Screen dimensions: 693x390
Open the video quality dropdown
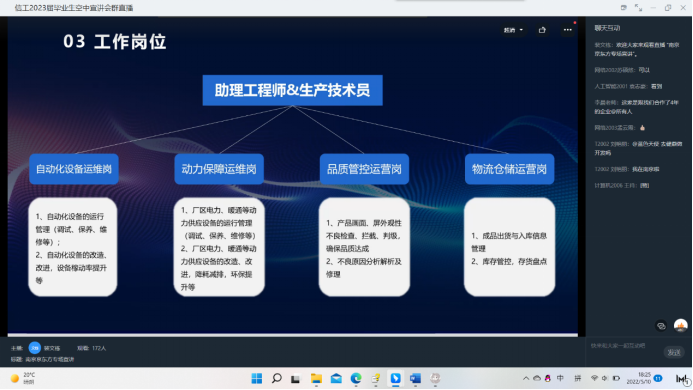pos(513,30)
